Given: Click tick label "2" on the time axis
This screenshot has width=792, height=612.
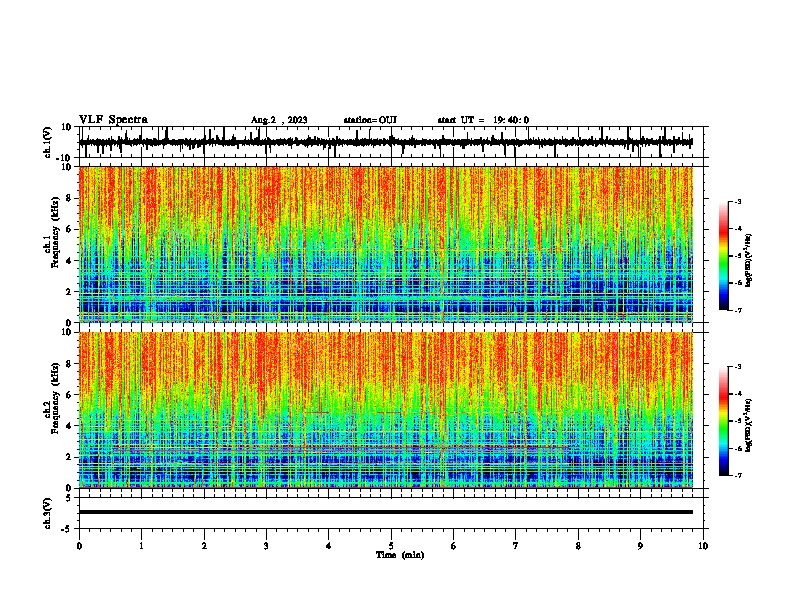Looking at the screenshot, I should (204, 546).
